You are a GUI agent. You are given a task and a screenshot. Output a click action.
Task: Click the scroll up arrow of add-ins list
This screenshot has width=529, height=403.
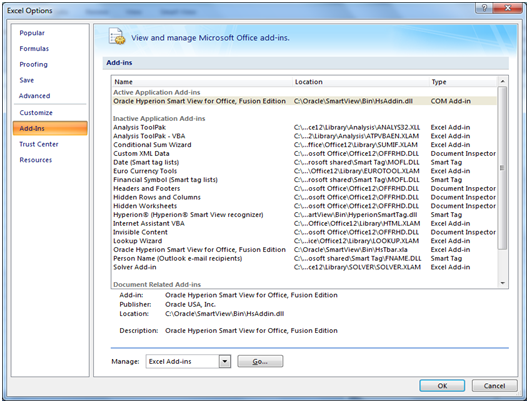(x=502, y=81)
